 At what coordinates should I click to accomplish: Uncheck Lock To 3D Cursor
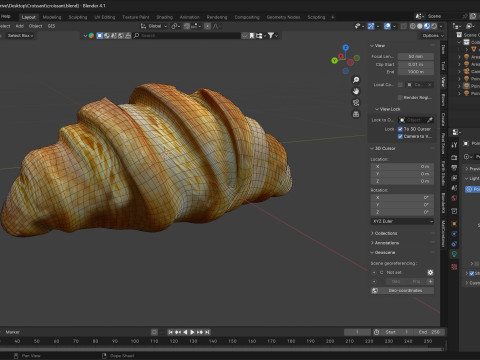tap(400, 129)
